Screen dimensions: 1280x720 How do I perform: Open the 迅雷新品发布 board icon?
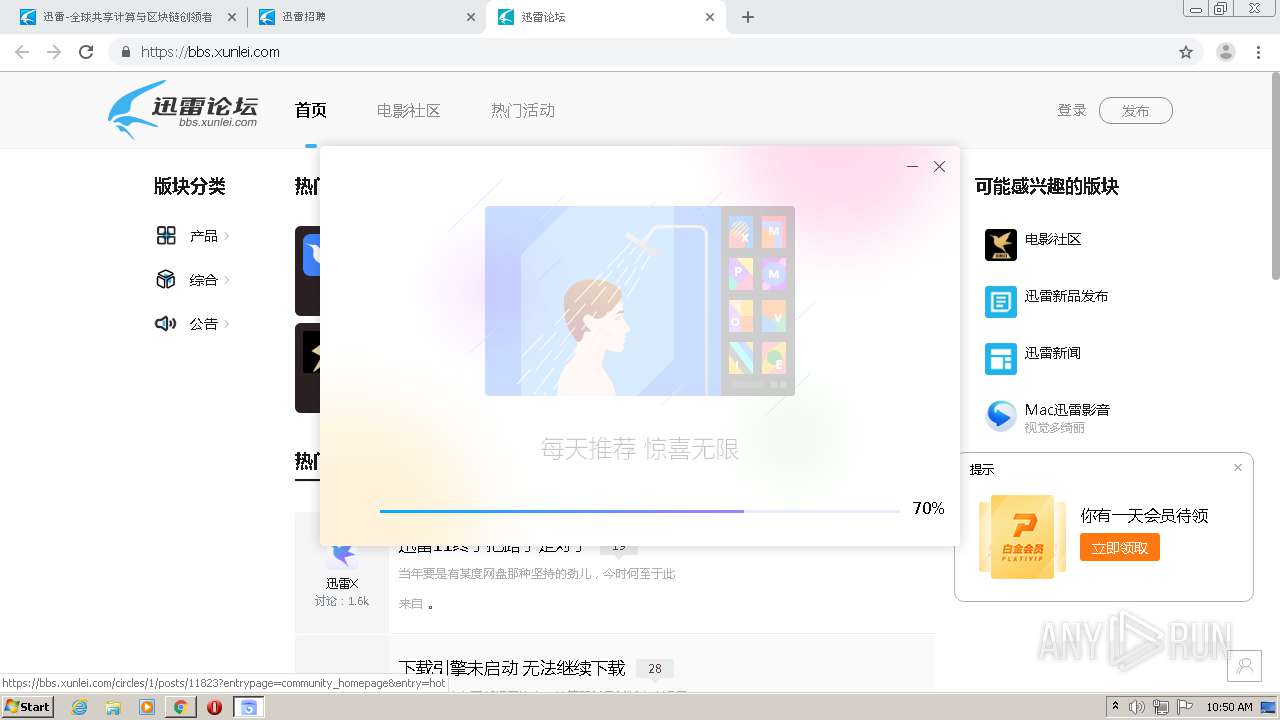tap(1001, 302)
